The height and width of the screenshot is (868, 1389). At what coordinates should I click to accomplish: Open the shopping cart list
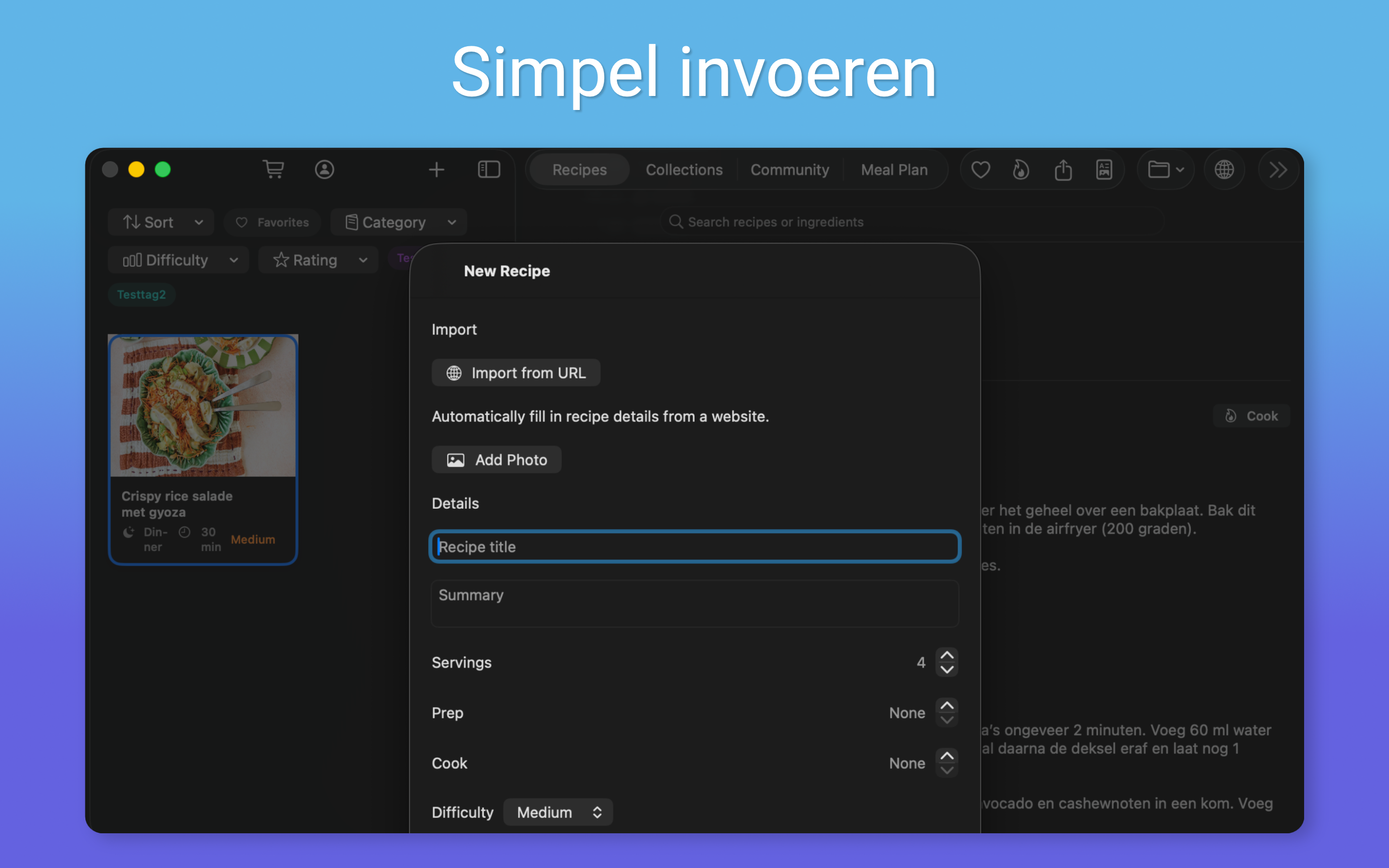(x=273, y=169)
